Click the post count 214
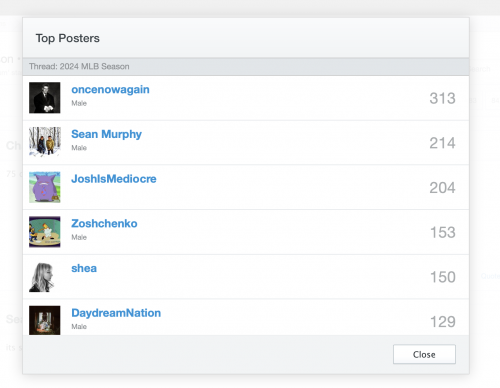This screenshot has height=388, width=500. point(442,143)
